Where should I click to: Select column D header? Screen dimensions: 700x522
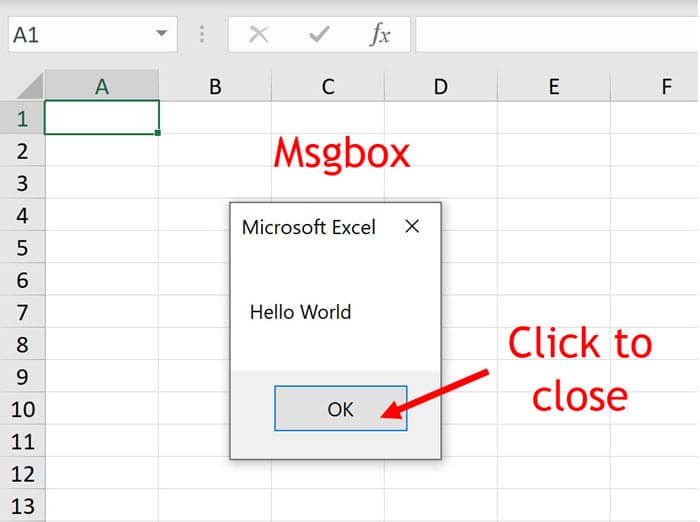coord(441,86)
